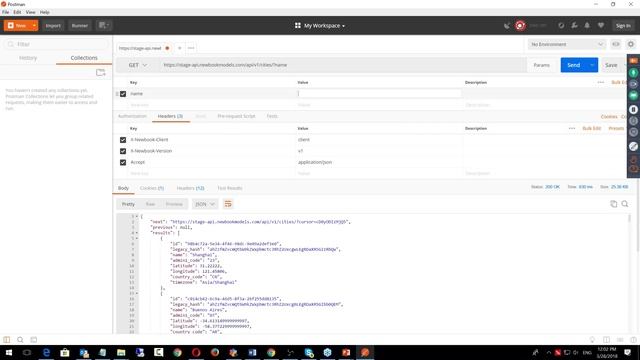Select Pretty response view
The image size is (640, 360).
128,204
